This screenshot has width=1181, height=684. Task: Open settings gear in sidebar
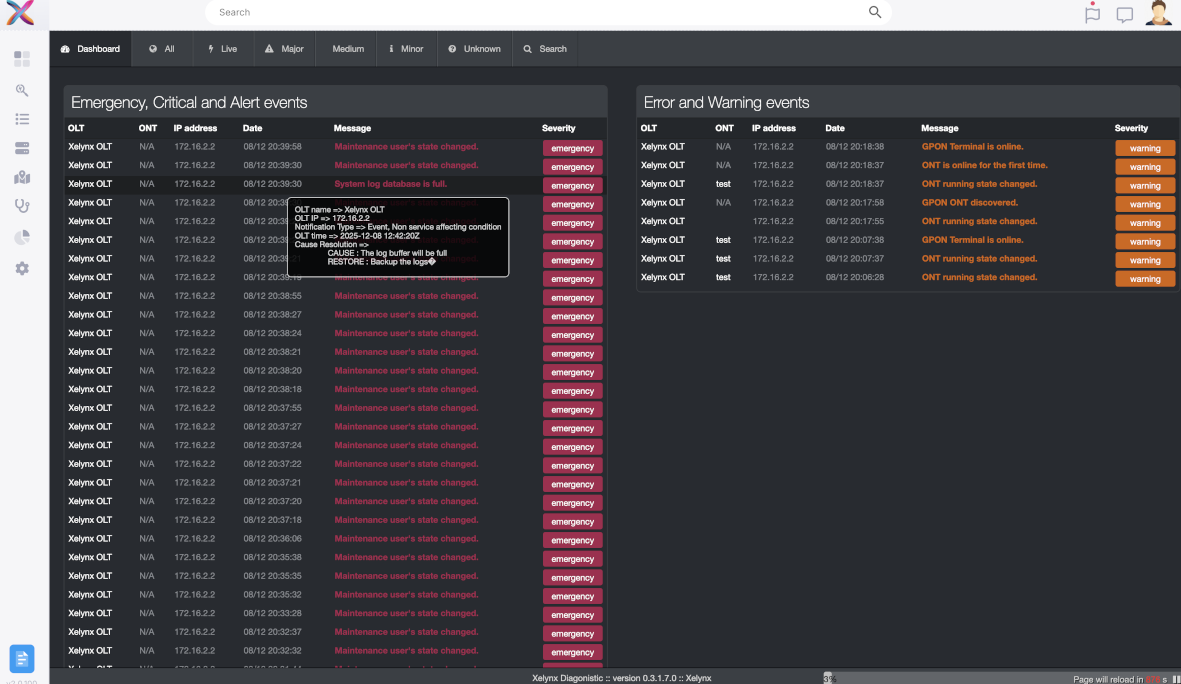pos(22,268)
